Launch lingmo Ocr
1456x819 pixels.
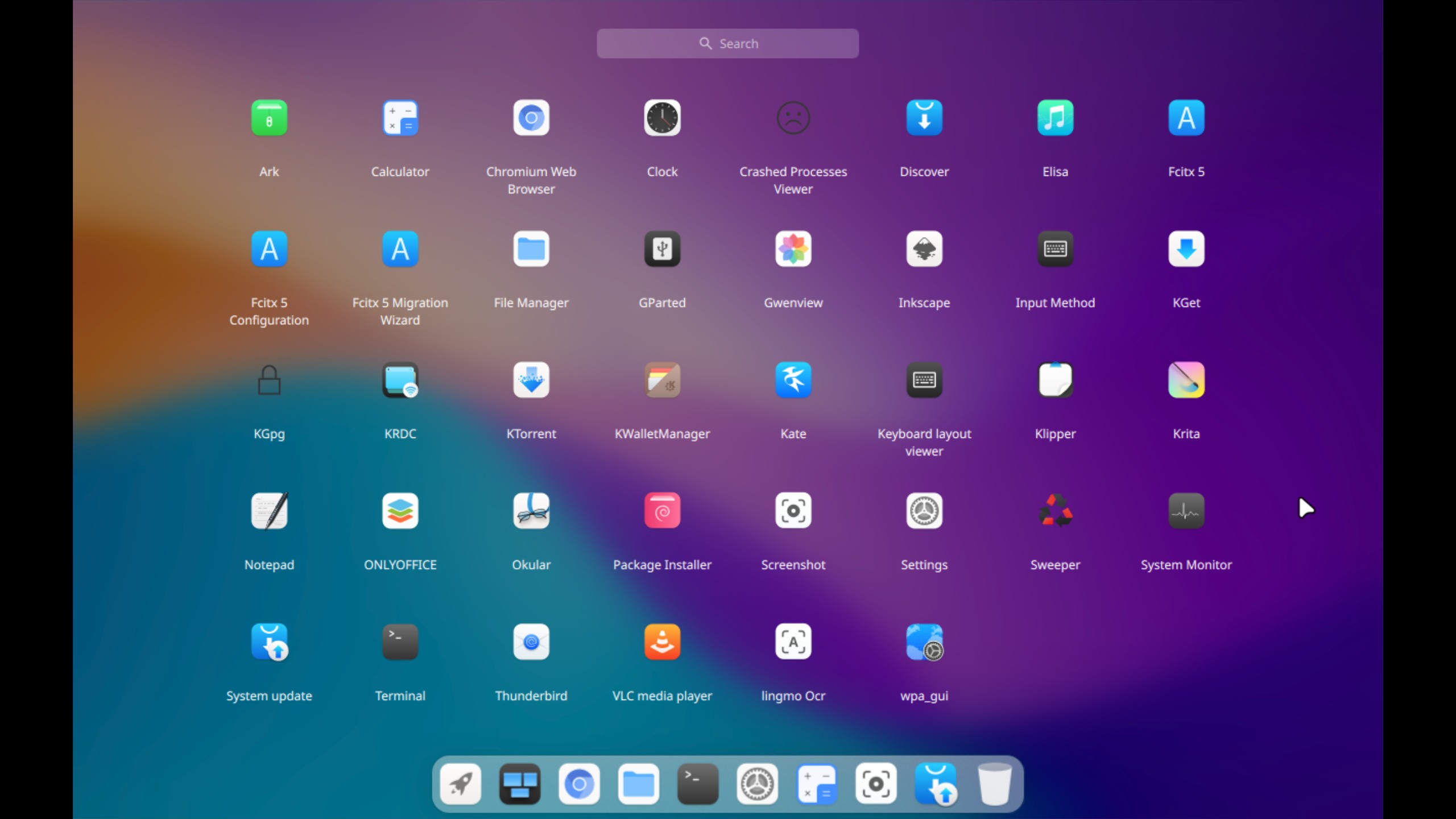pyautogui.click(x=793, y=642)
